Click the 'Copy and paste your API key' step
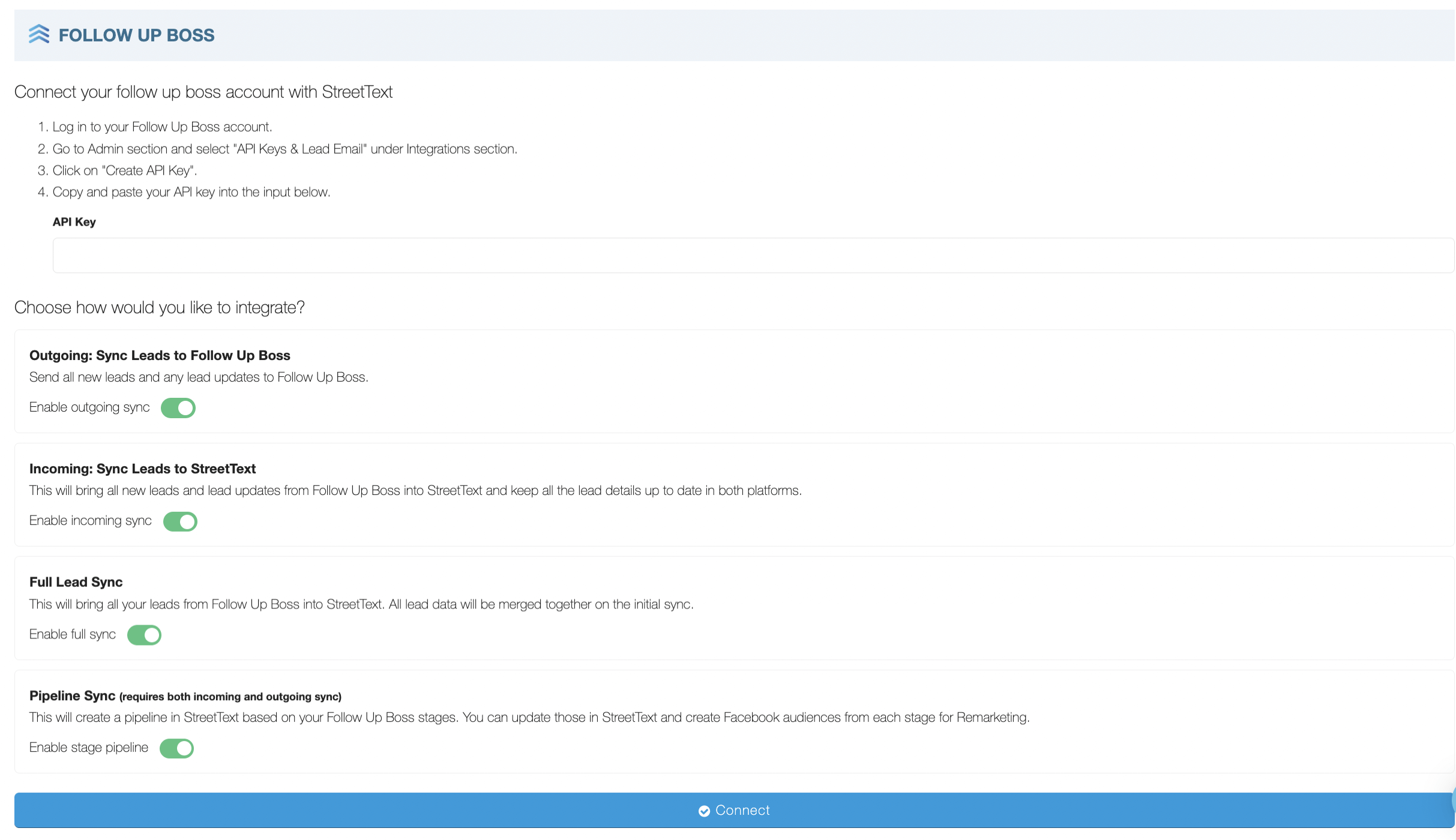 pyautogui.click(x=191, y=192)
